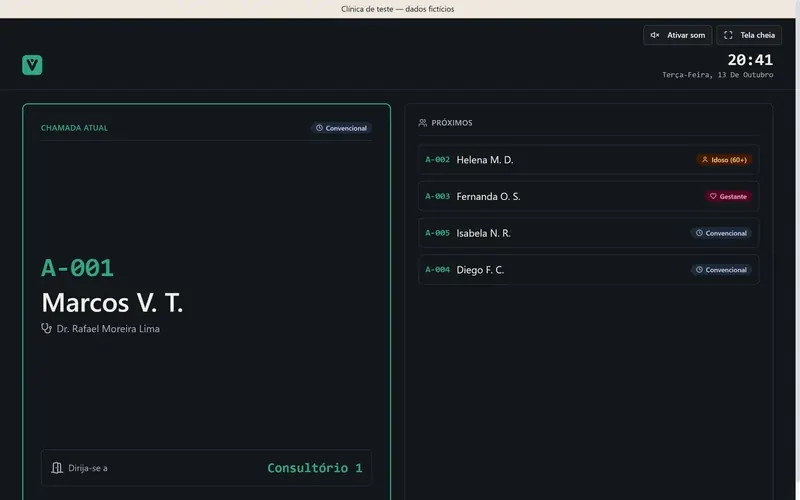Click the Idoso (60+) badge for Helena
Viewport: 800px width, 500px height.
[x=724, y=160]
